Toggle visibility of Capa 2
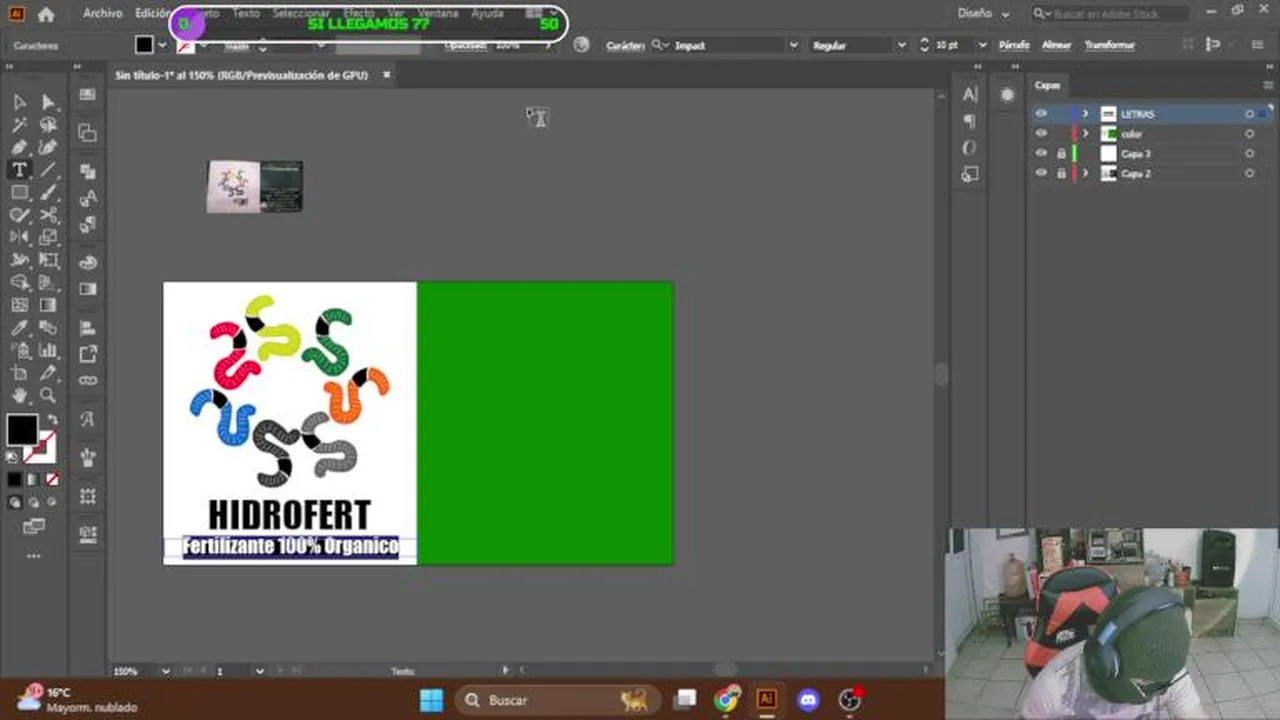Image resolution: width=1280 pixels, height=720 pixels. coord(1041,173)
